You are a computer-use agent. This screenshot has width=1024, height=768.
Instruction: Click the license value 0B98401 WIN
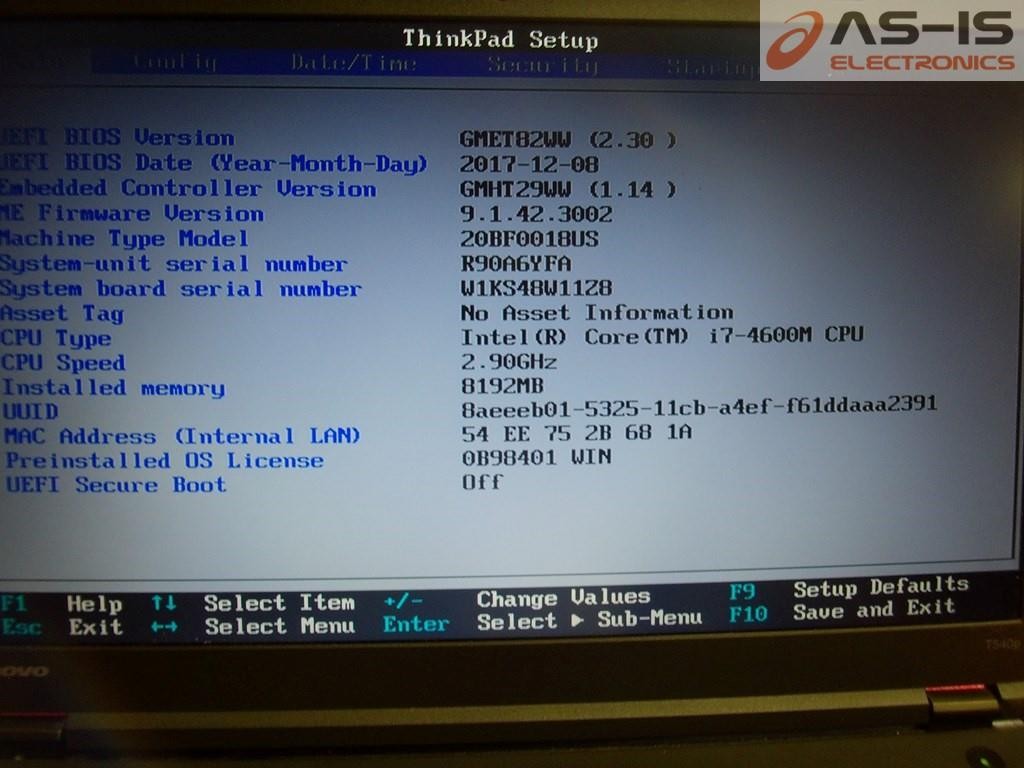point(536,457)
